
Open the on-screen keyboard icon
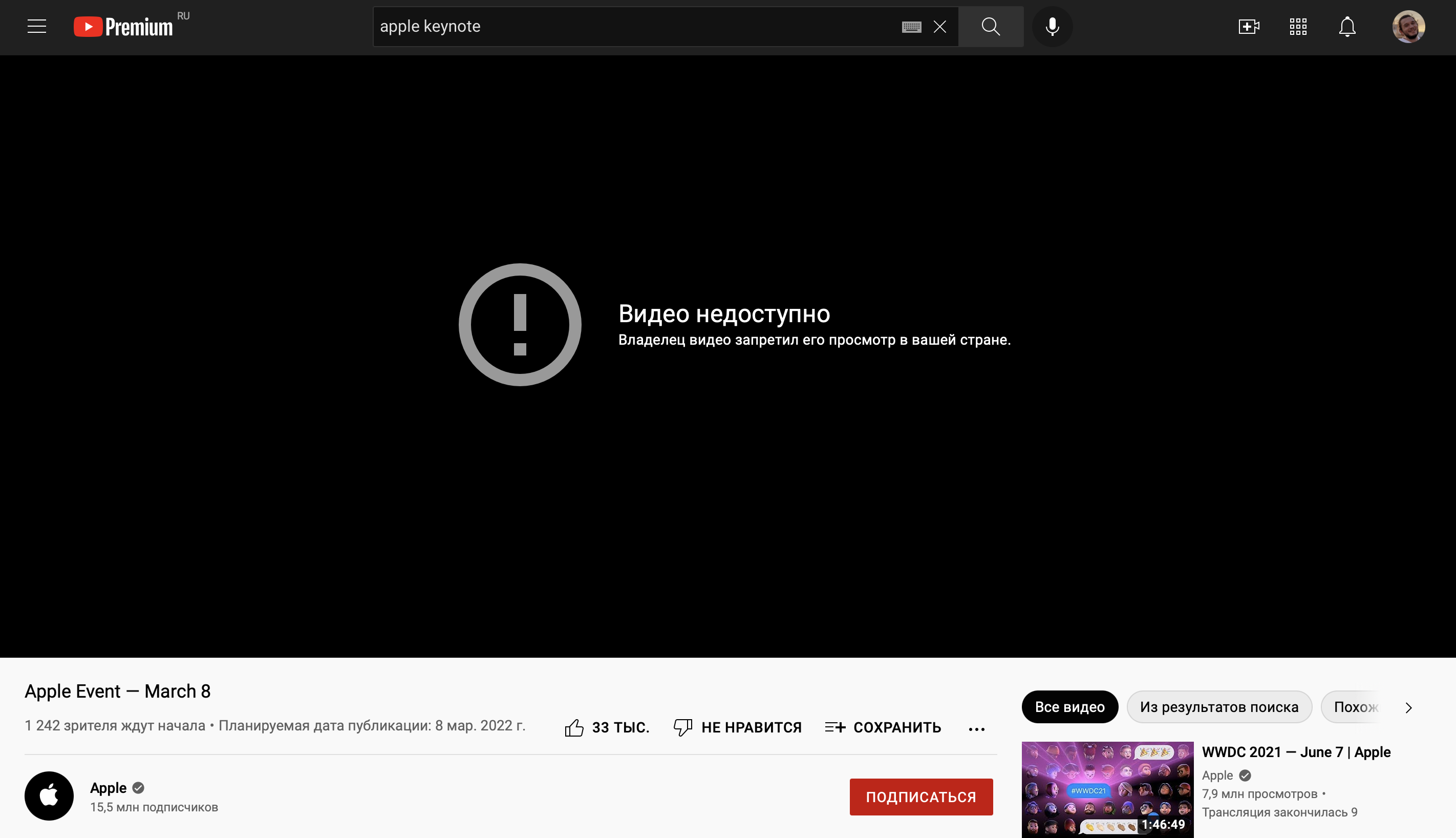(x=911, y=27)
